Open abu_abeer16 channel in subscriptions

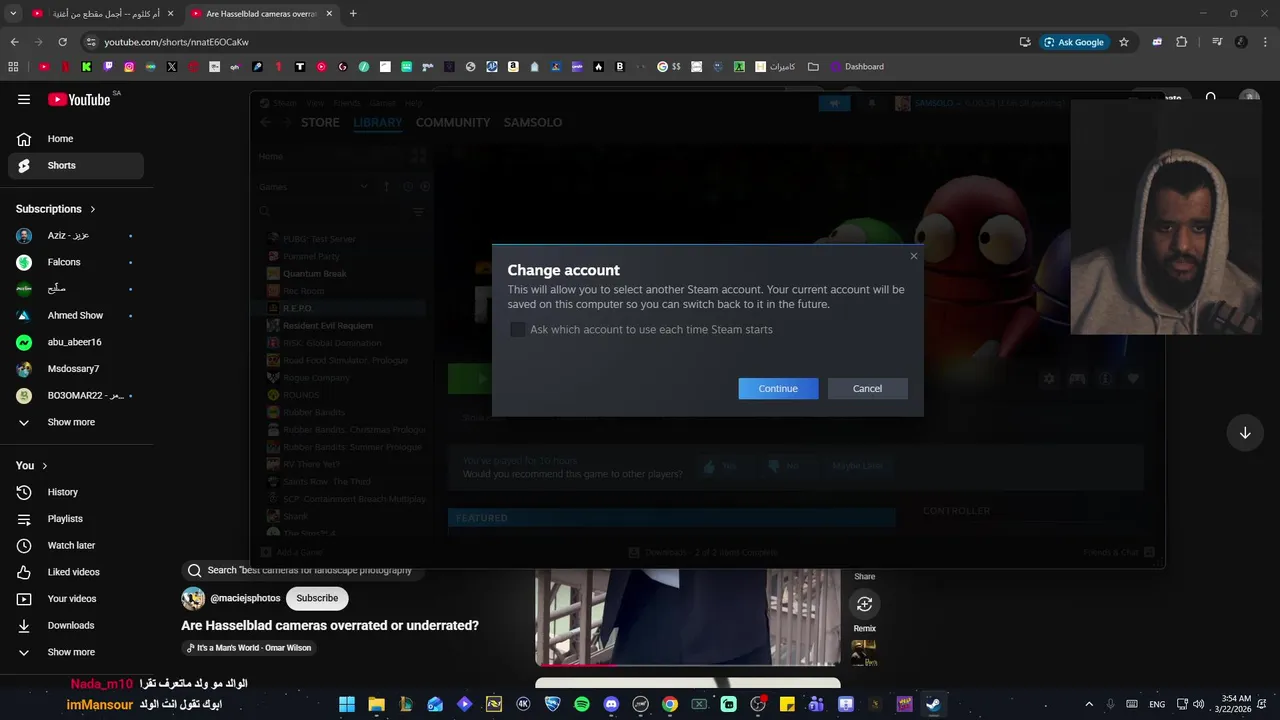[76, 342]
